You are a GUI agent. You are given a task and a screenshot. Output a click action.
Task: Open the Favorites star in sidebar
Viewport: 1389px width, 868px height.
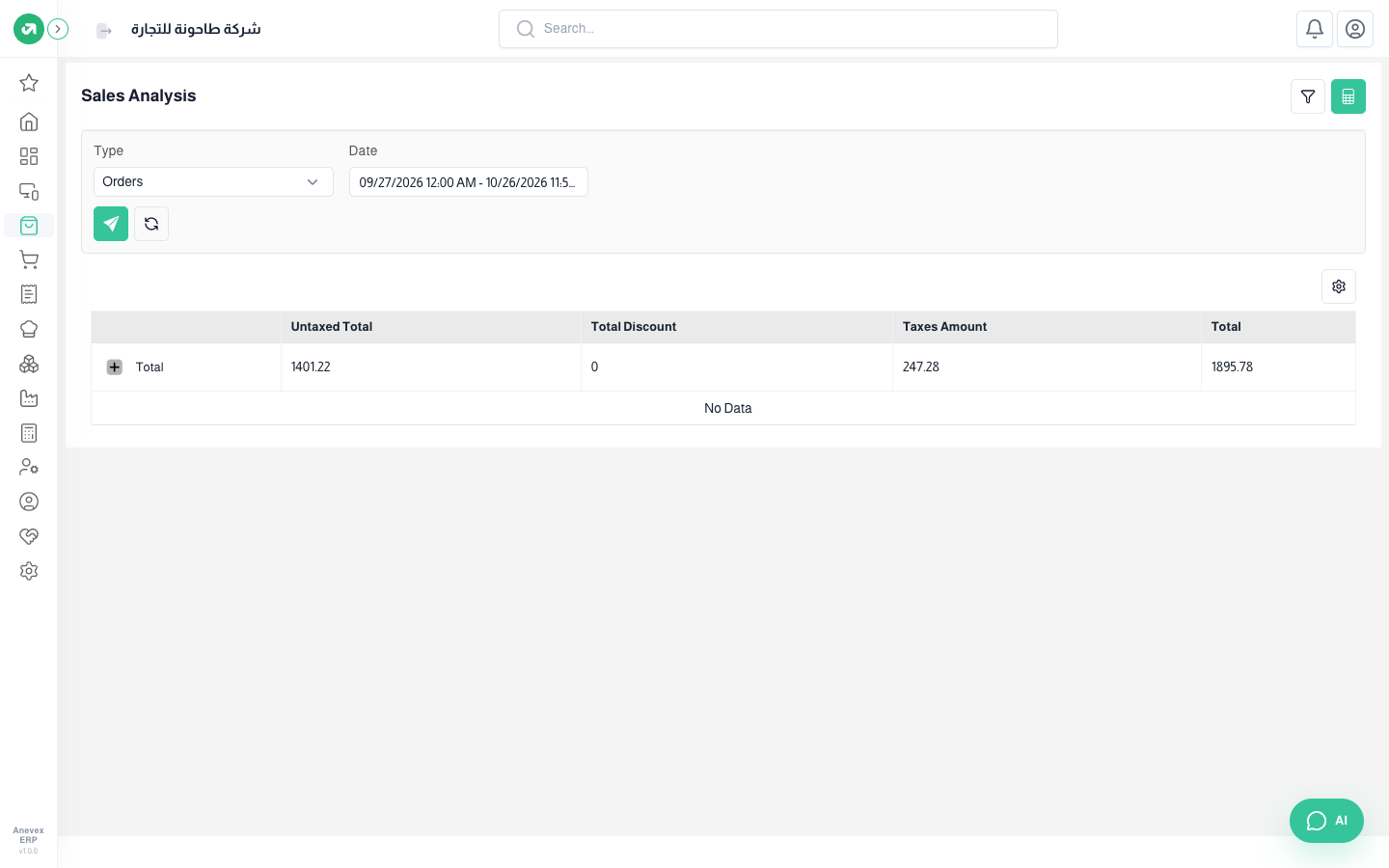tap(29, 83)
